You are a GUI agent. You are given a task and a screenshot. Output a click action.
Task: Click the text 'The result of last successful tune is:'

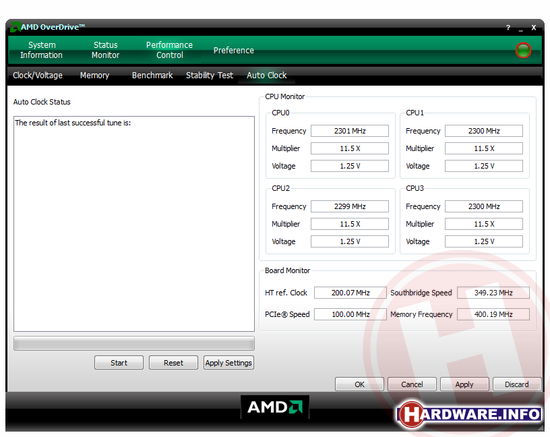coord(73,123)
